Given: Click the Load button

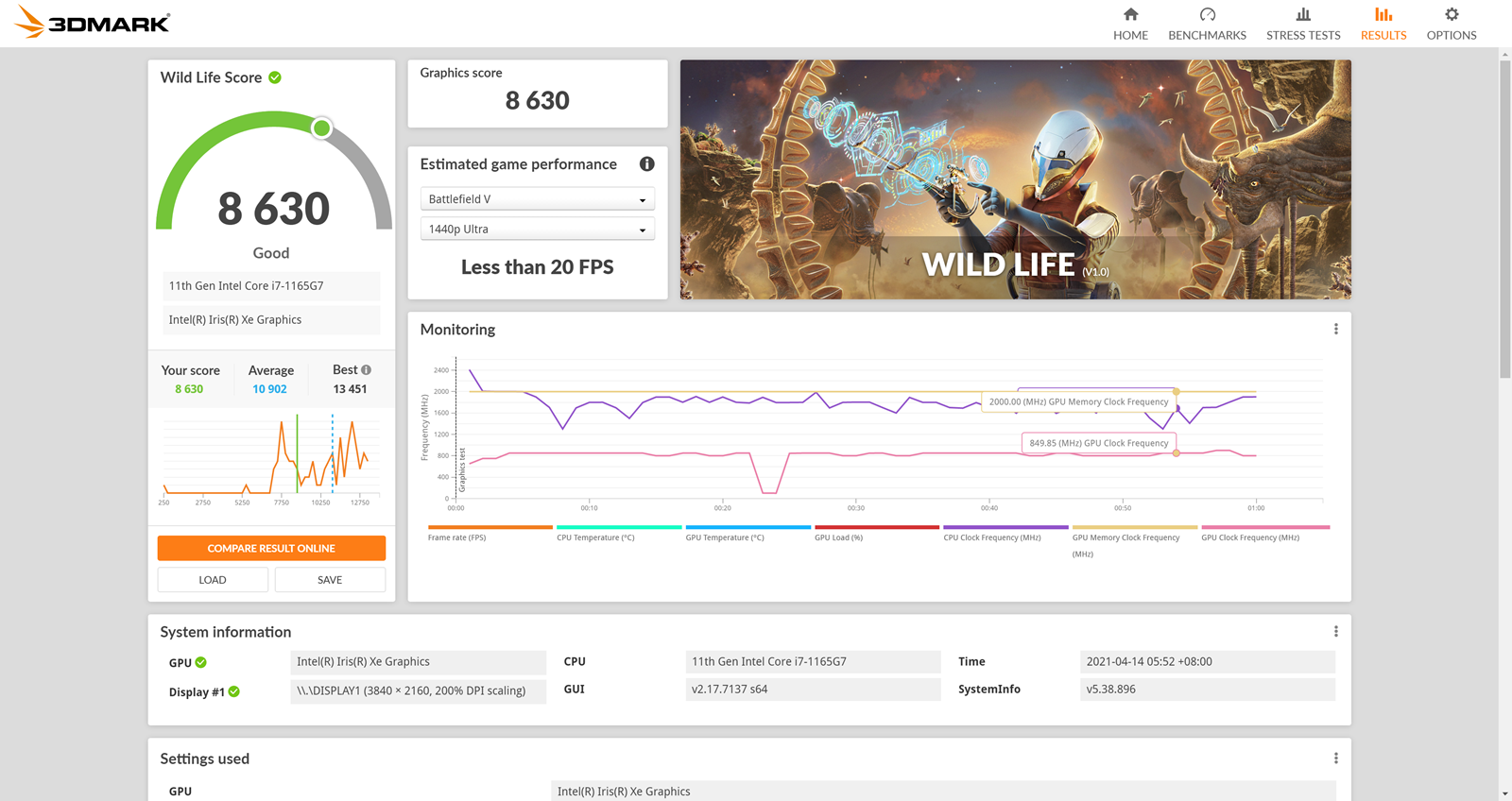Looking at the screenshot, I should click(x=213, y=580).
